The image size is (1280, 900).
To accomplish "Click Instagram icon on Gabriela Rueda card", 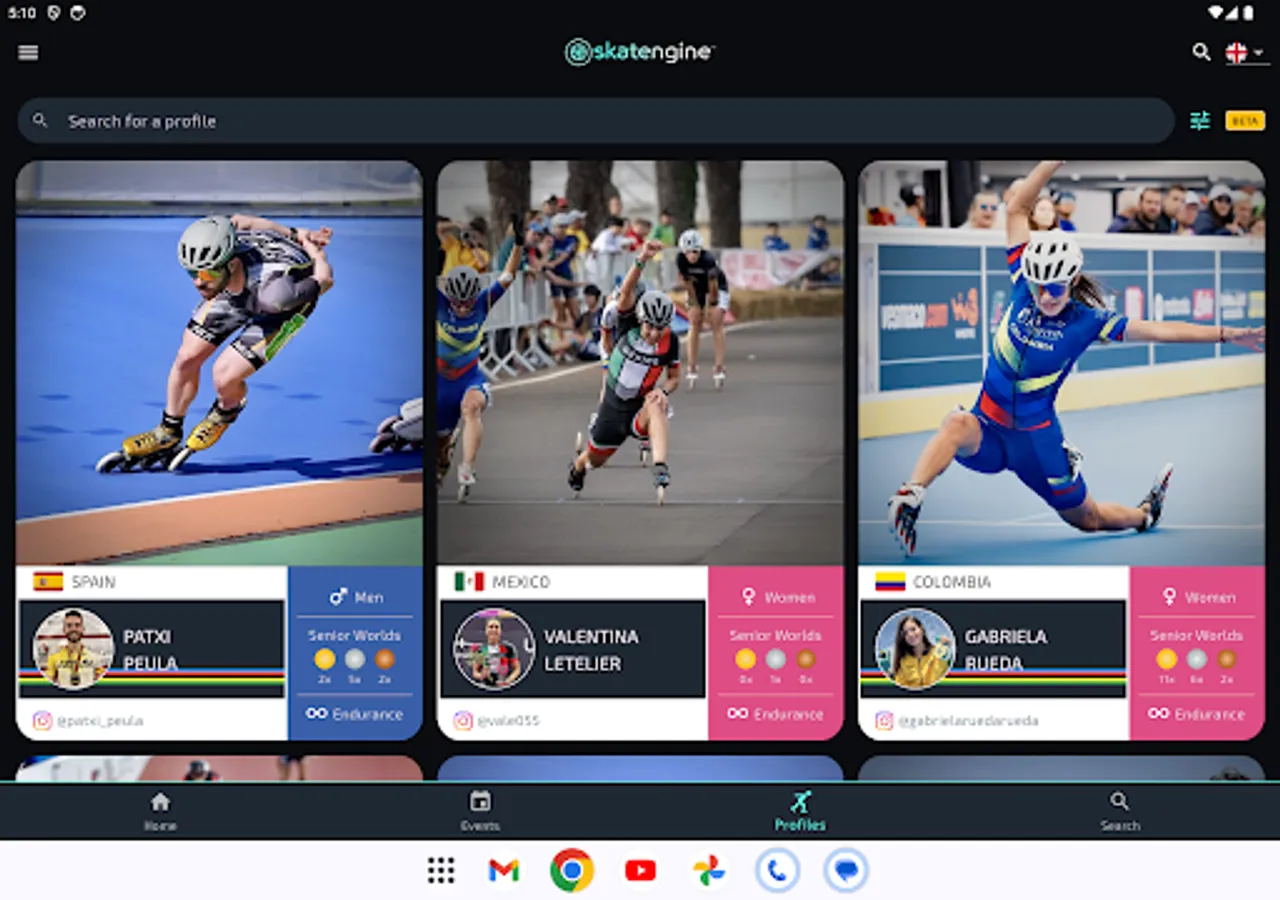I will coord(884,720).
